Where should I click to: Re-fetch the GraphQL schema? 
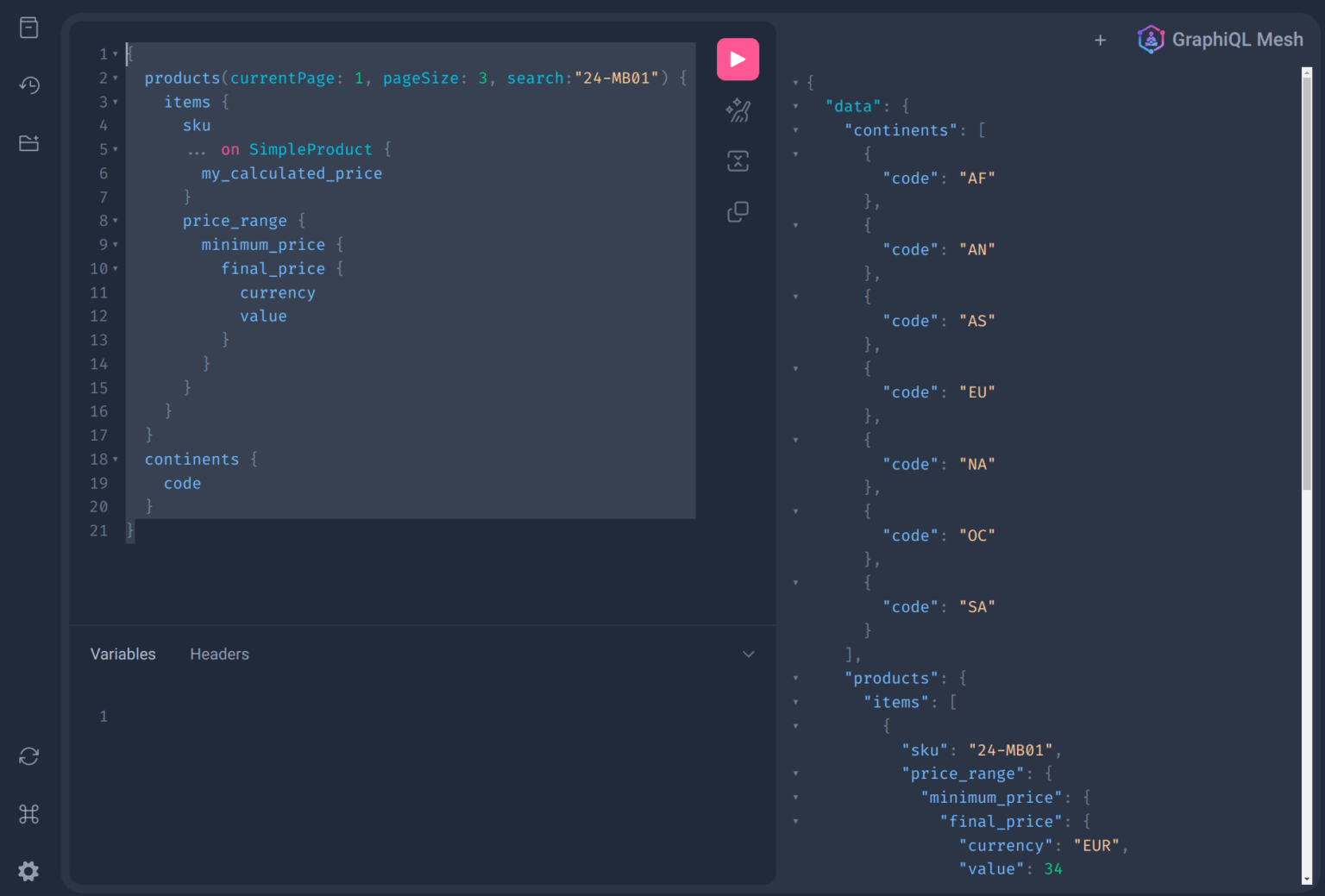(28, 756)
